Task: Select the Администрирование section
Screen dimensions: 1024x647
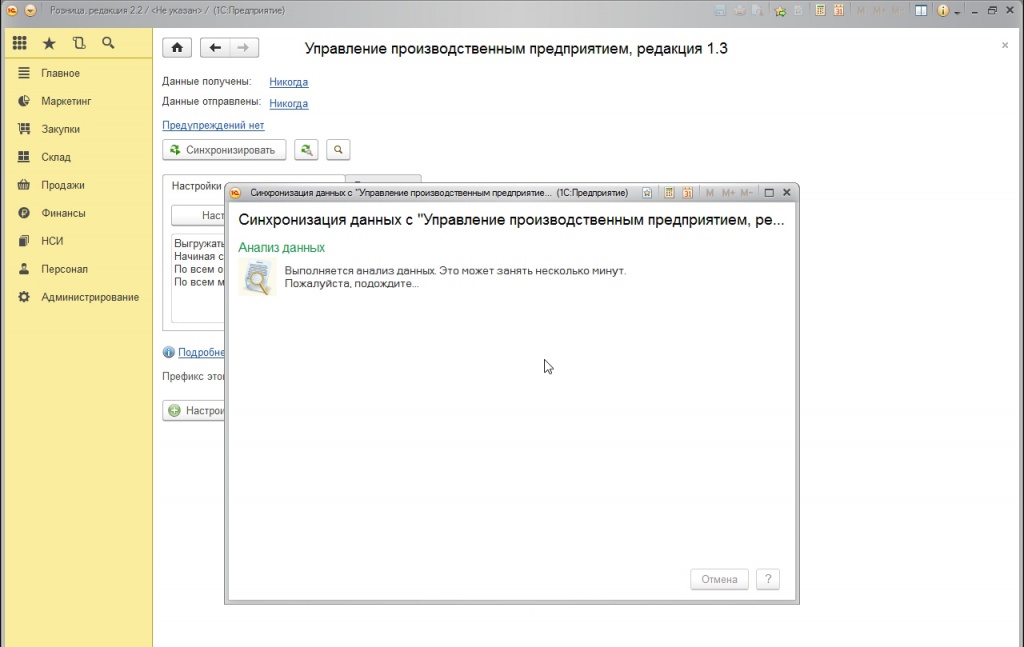Action: pyautogui.click(x=89, y=297)
